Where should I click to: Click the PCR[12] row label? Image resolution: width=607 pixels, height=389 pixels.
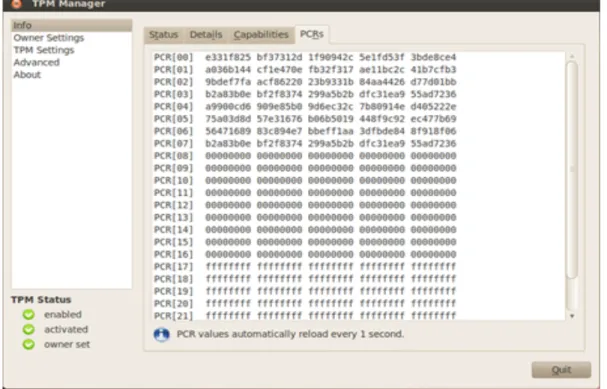pos(173,205)
